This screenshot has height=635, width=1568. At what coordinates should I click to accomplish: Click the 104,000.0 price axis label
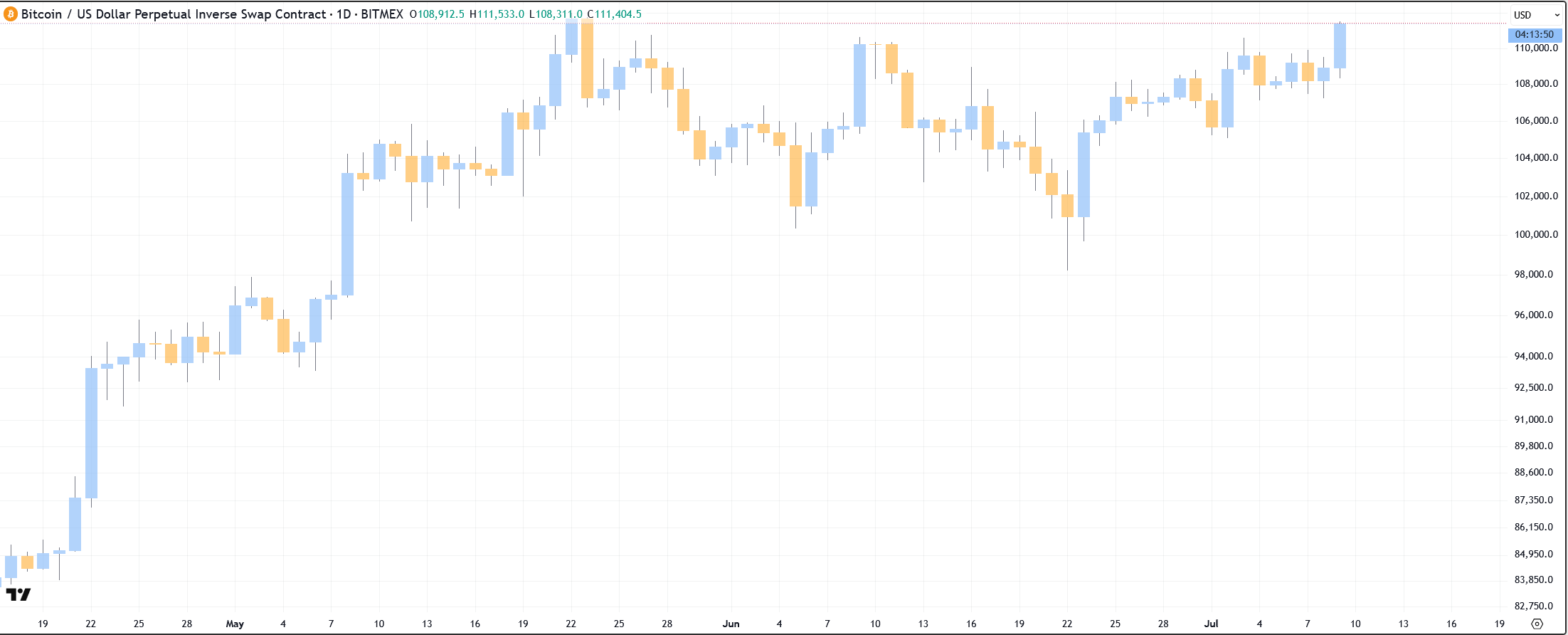[x=1536, y=157]
